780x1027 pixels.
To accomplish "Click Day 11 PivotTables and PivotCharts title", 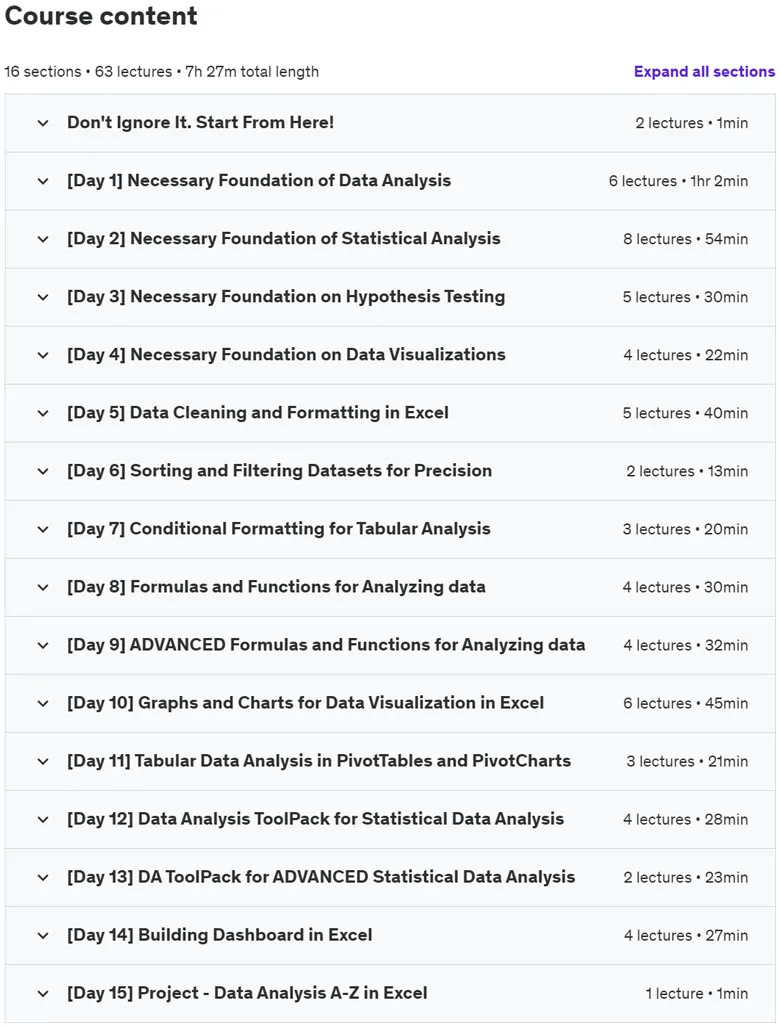I will pyautogui.click(x=319, y=761).
